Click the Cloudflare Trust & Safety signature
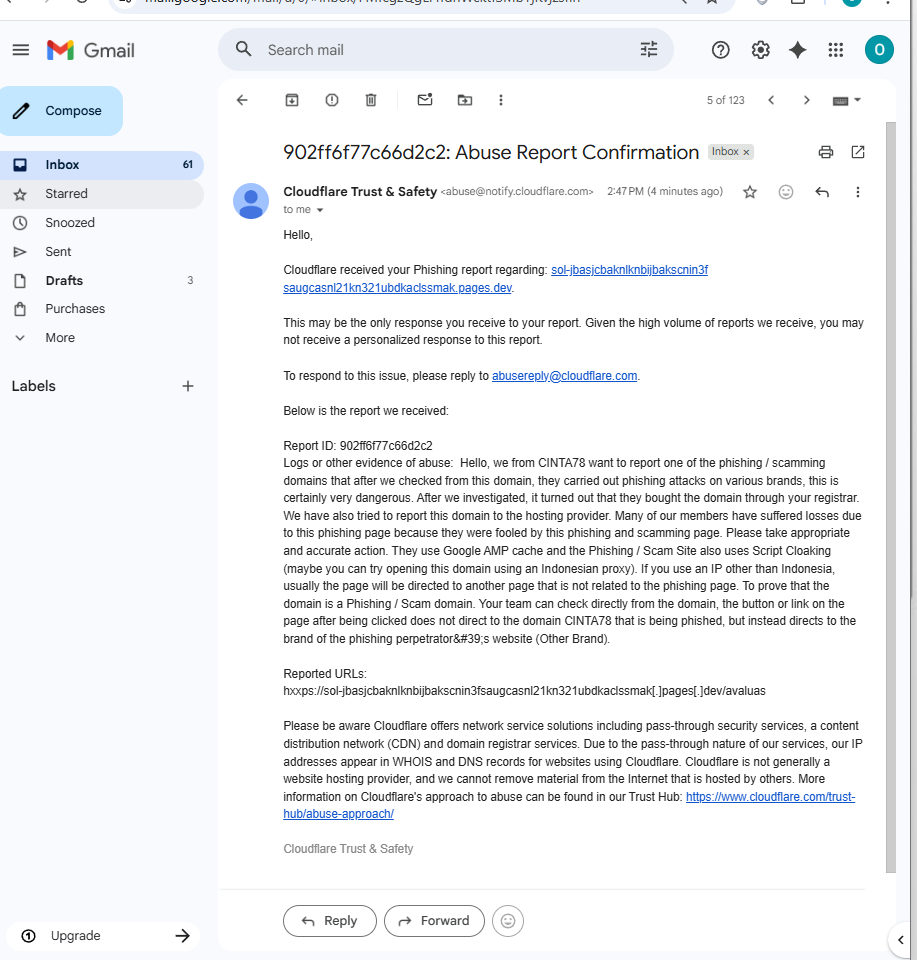Image resolution: width=917 pixels, height=960 pixels. pyautogui.click(x=348, y=849)
